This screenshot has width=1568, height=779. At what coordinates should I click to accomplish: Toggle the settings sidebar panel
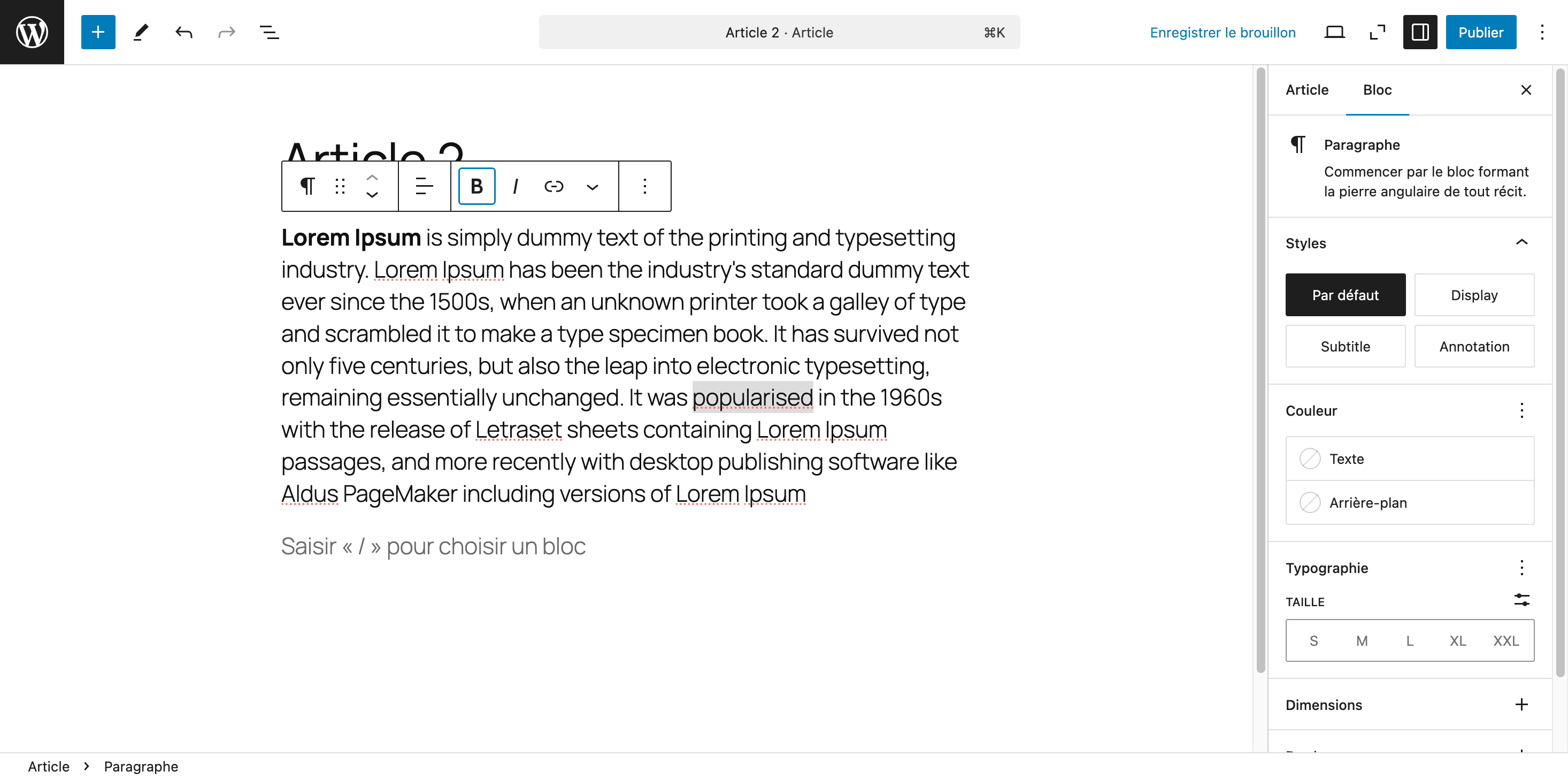tap(1419, 32)
